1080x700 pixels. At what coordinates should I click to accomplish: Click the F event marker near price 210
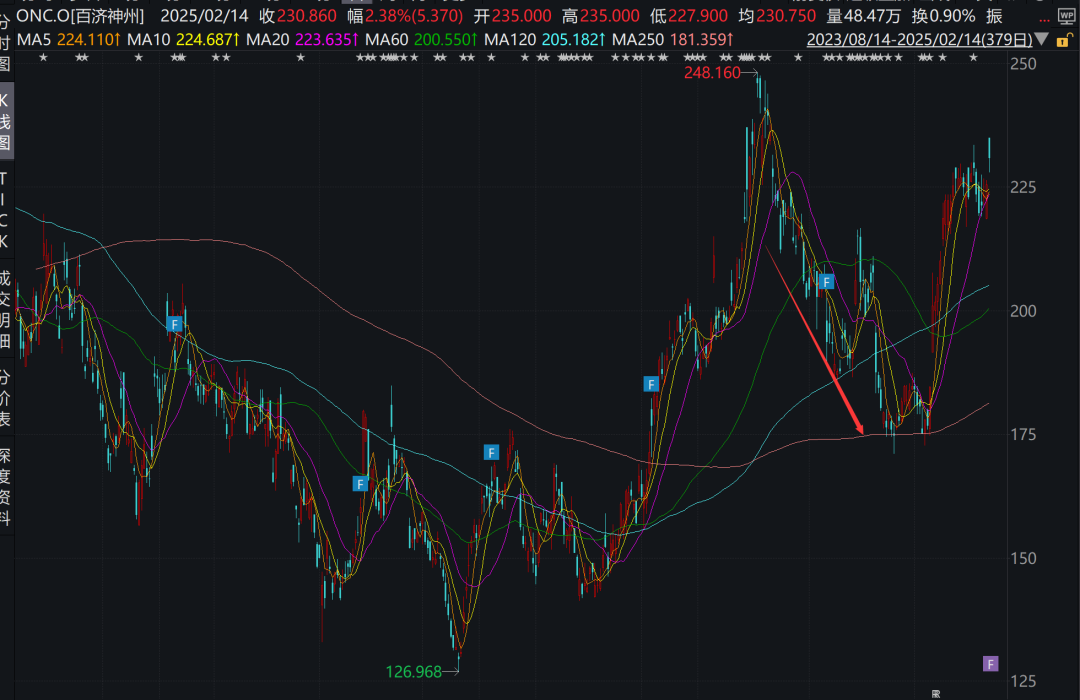point(826,281)
